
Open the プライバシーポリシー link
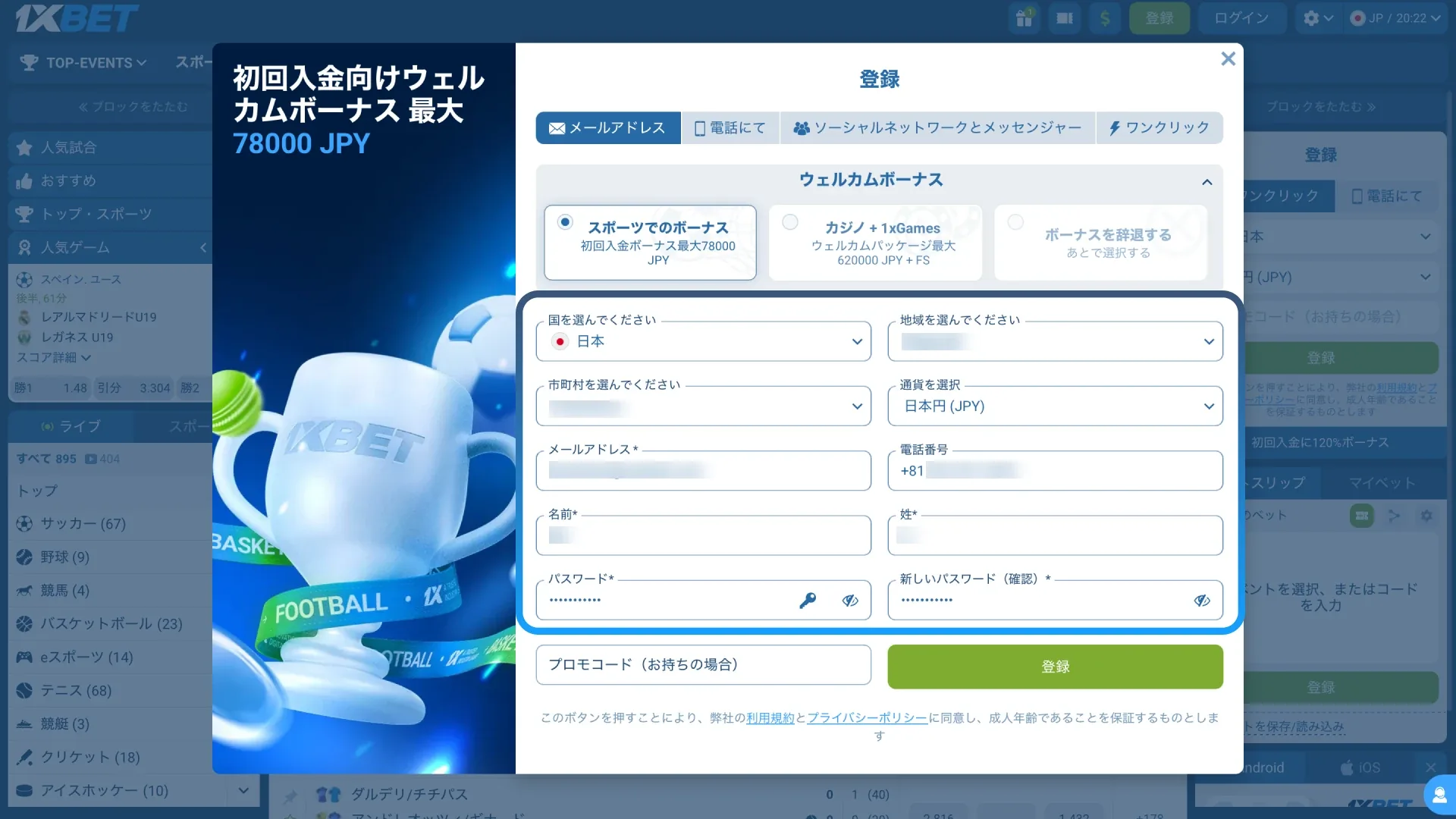click(x=867, y=718)
